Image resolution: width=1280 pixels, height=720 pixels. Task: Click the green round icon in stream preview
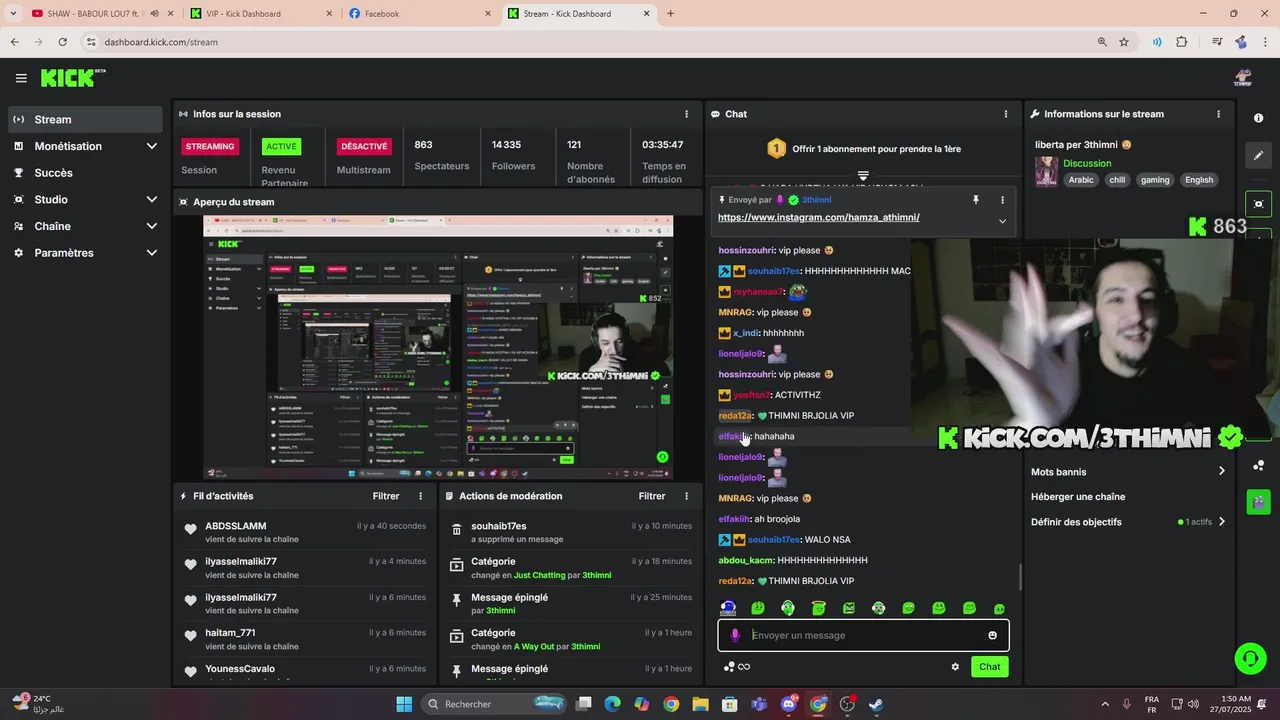662,457
